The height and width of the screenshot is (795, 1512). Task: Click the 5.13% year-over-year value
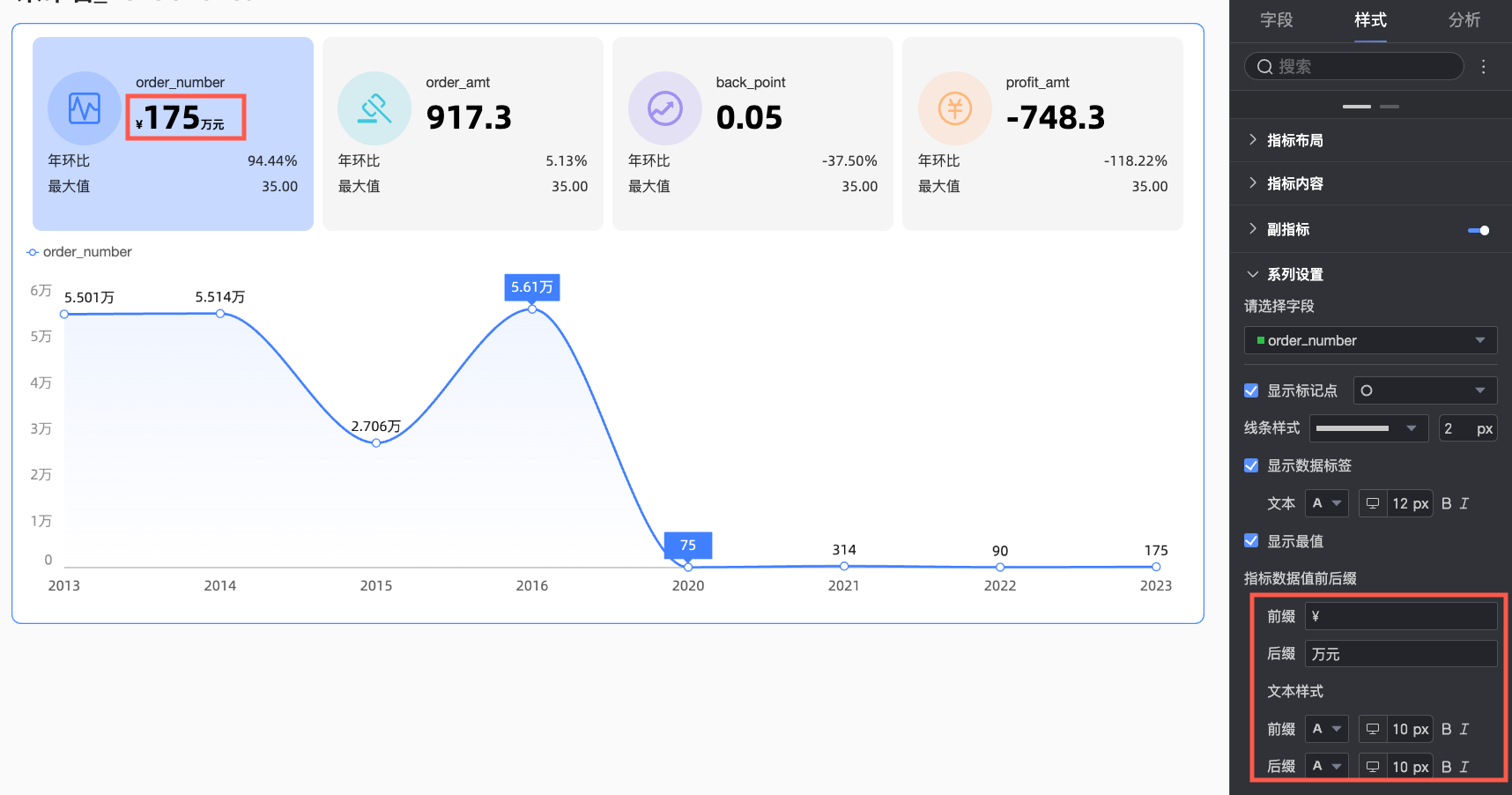[x=567, y=160]
